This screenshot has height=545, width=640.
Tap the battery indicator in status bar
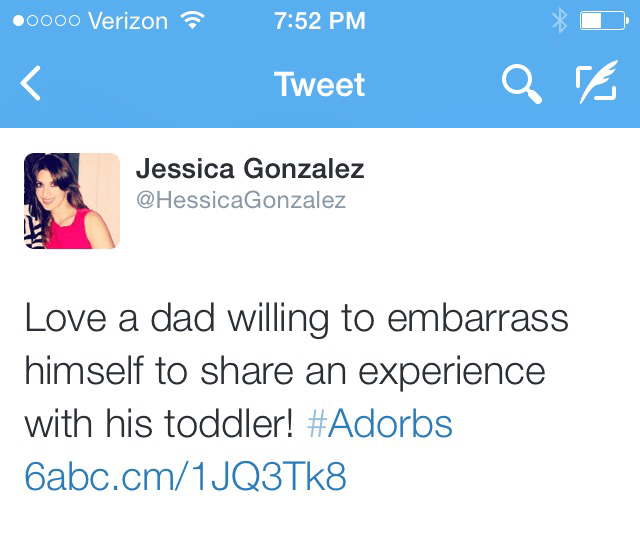tap(603, 22)
